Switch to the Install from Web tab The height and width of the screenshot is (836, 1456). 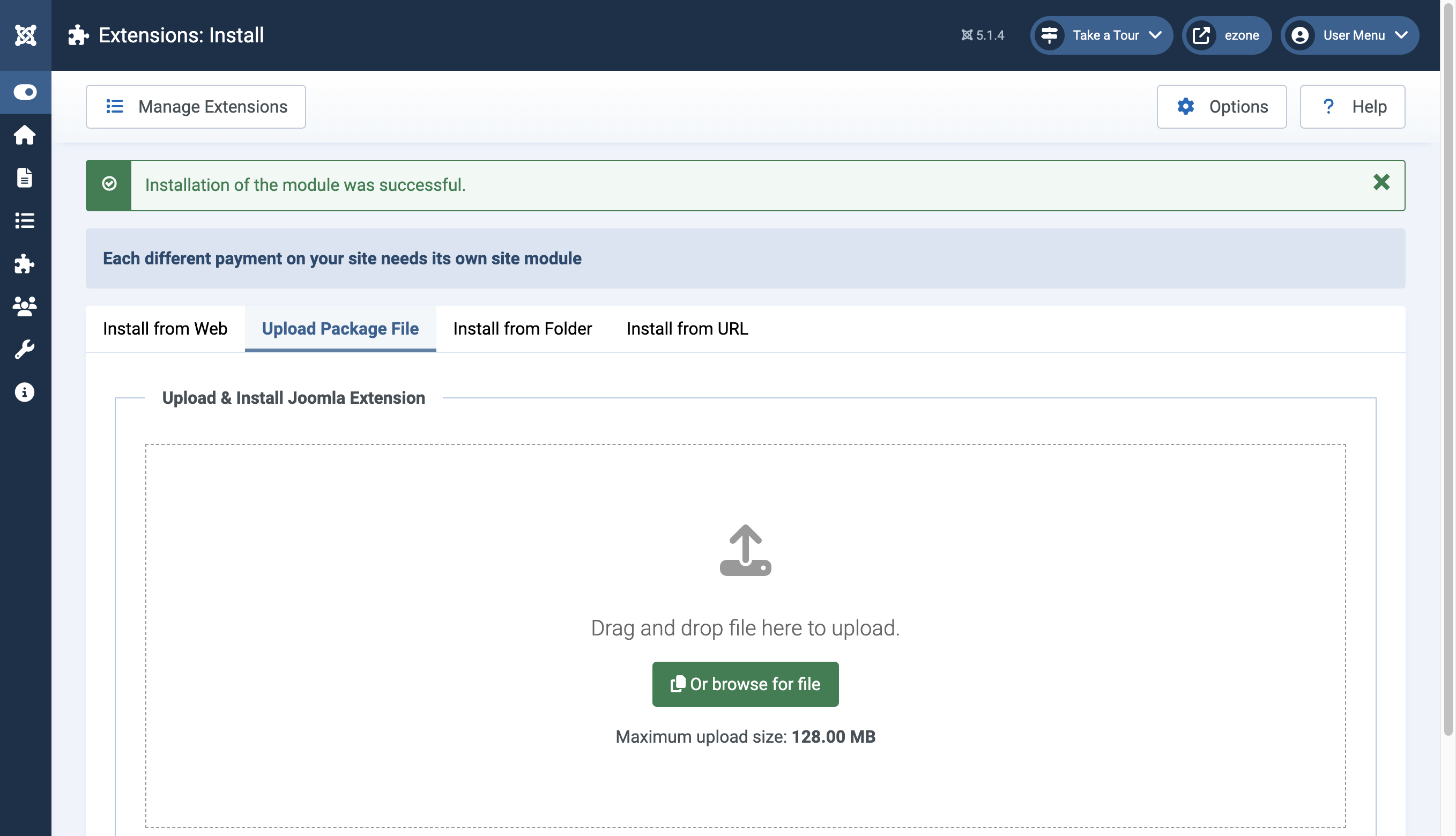165,328
